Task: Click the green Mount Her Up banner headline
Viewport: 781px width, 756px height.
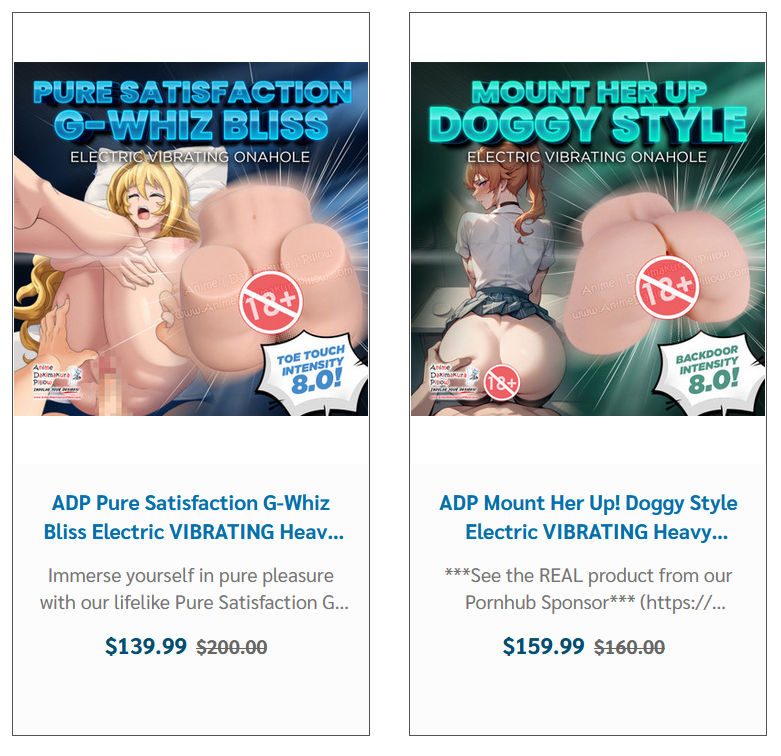Action: click(589, 110)
